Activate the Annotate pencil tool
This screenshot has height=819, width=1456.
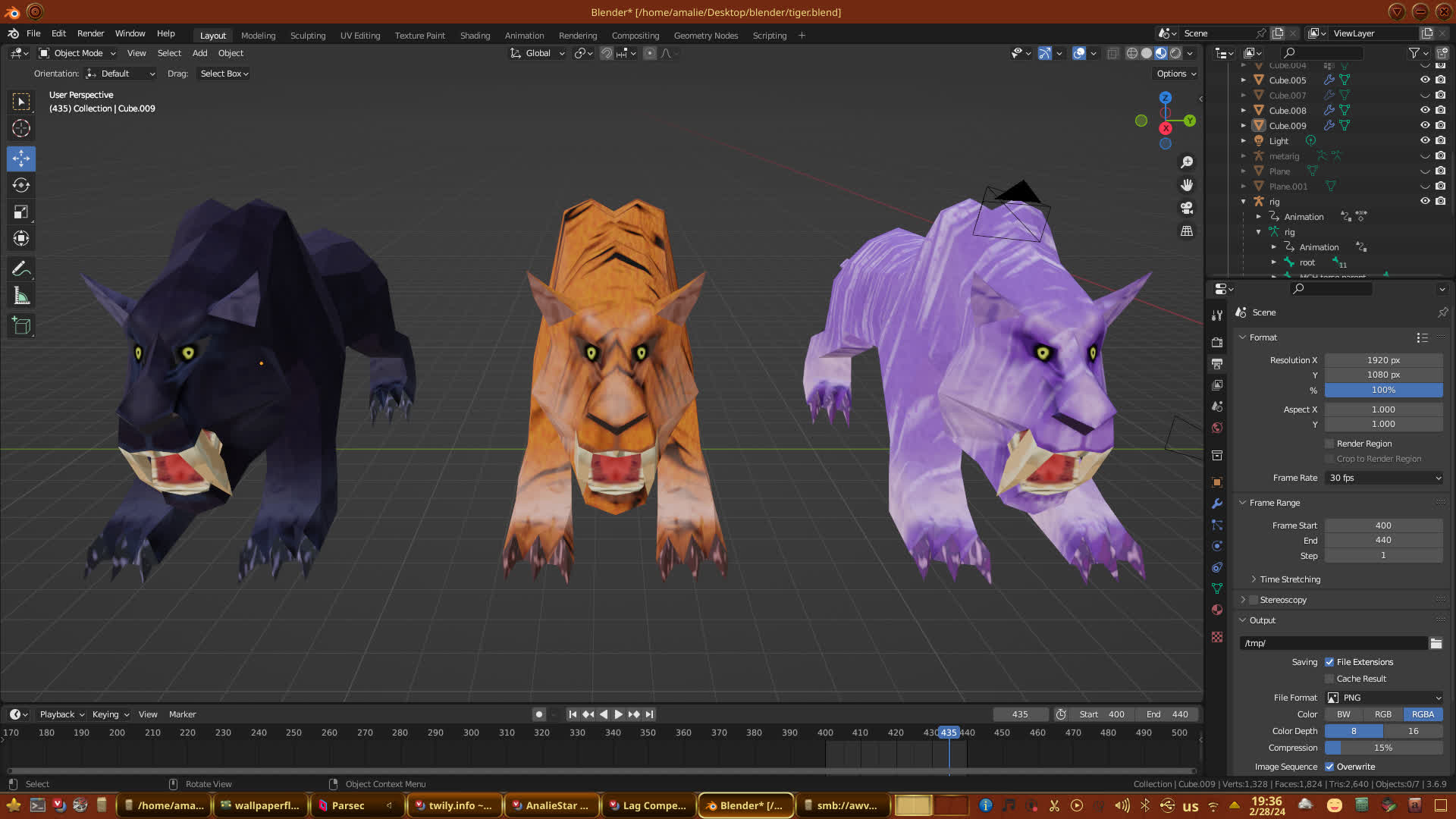coord(21,268)
